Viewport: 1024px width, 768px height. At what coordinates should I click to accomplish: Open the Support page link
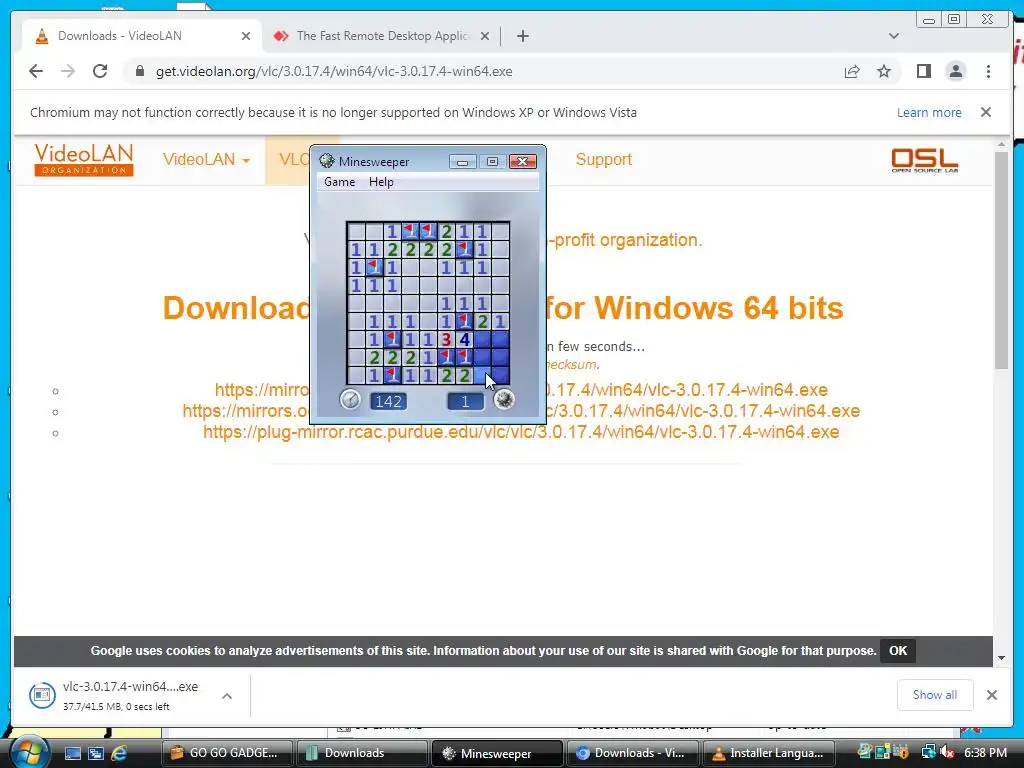tap(603, 160)
